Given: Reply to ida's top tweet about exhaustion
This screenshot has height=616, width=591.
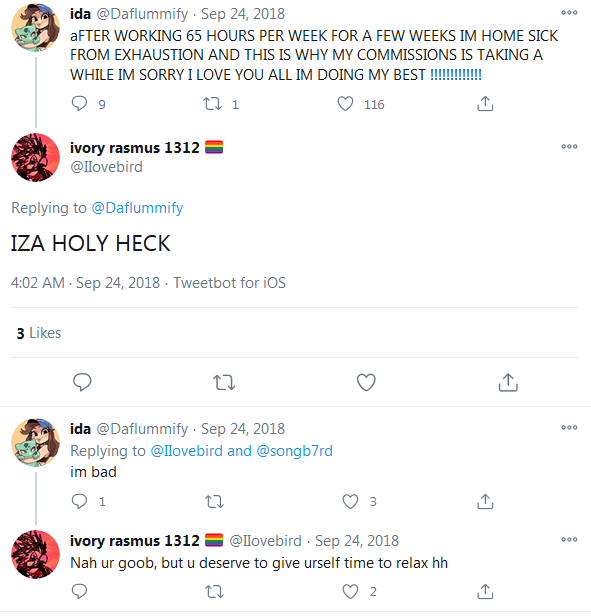Looking at the screenshot, I should (79, 104).
